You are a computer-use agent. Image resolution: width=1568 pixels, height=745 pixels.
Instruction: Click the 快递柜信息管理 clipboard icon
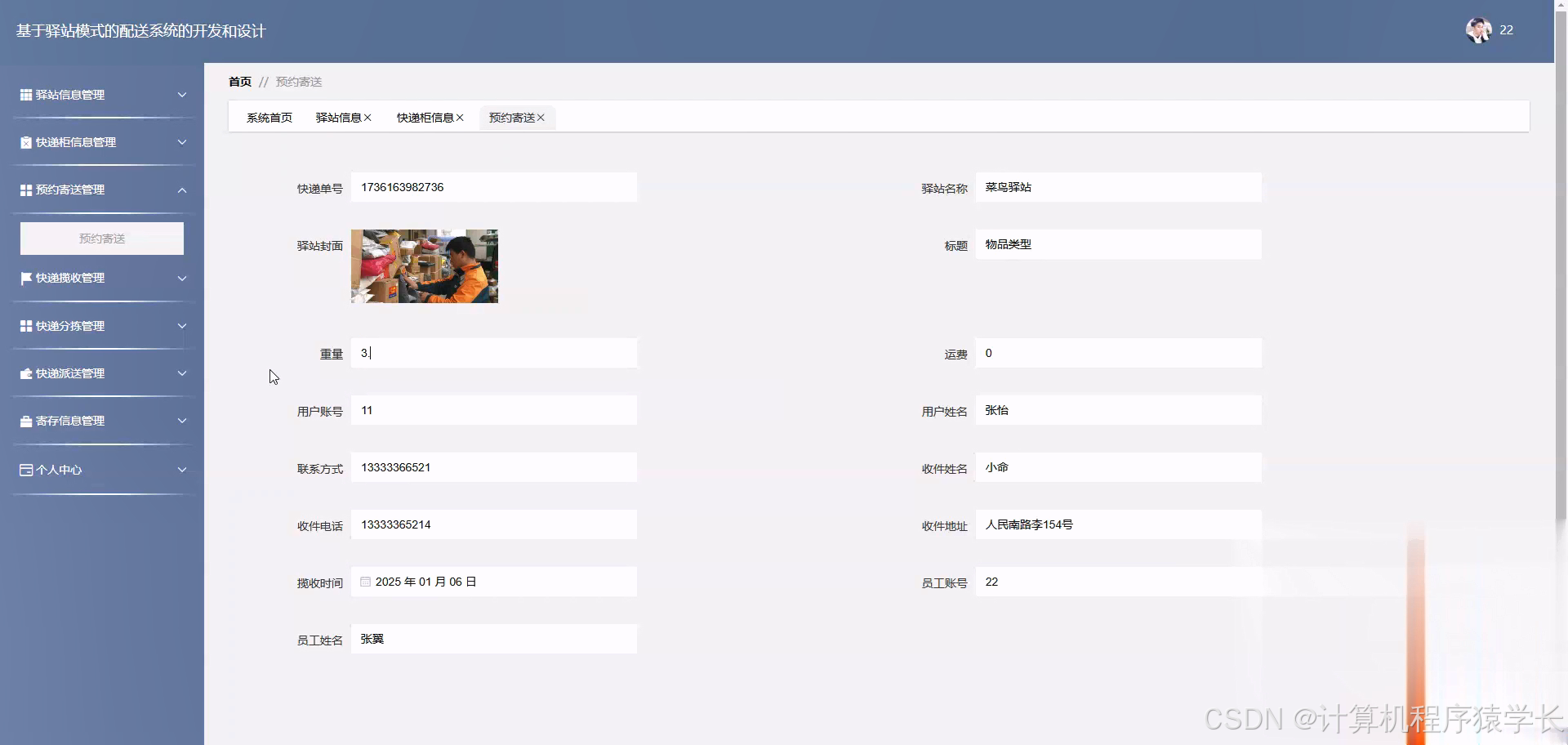(26, 142)
